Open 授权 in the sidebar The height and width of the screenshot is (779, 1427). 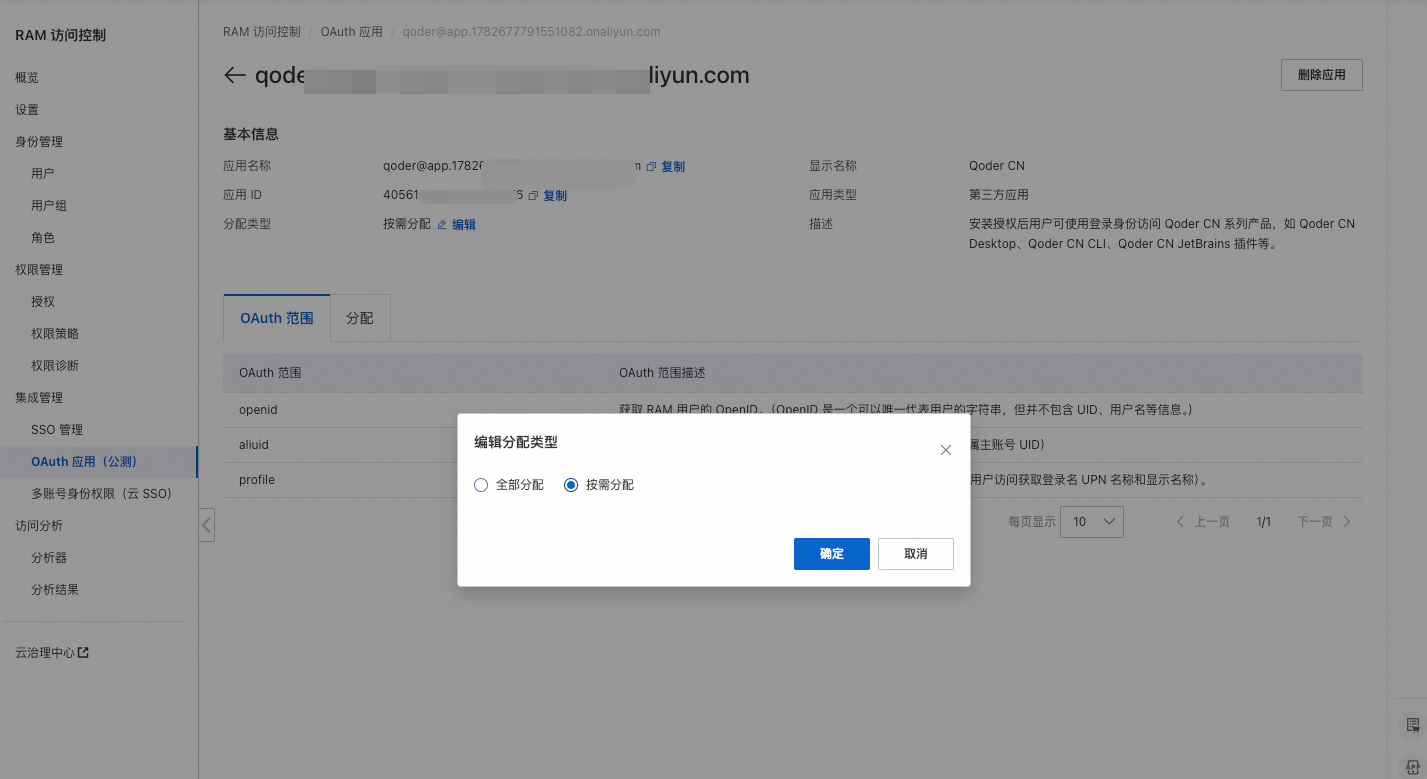43,302
